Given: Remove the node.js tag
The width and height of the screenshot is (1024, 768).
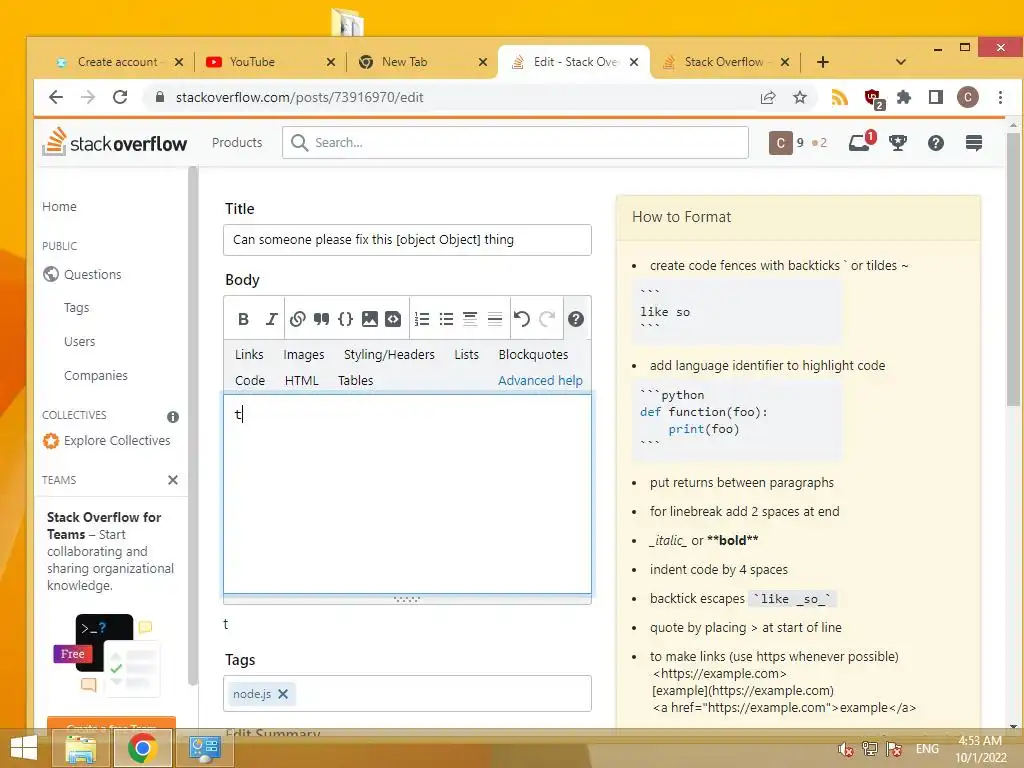Looking at the screenshot, I should [283, 694].
